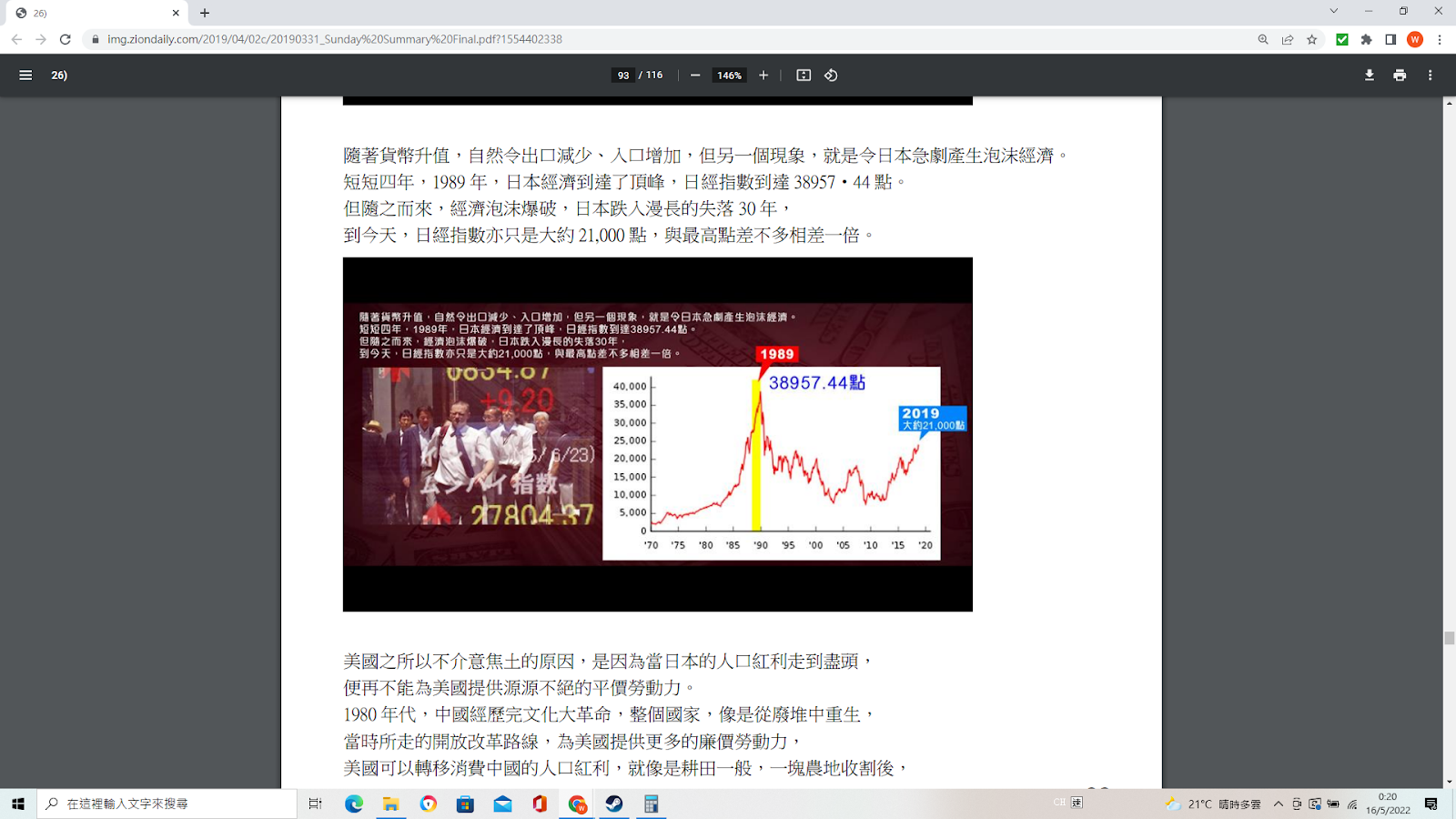Download the PDF file
Screen dimensions: 1456x819
(x=1370, y=76)
